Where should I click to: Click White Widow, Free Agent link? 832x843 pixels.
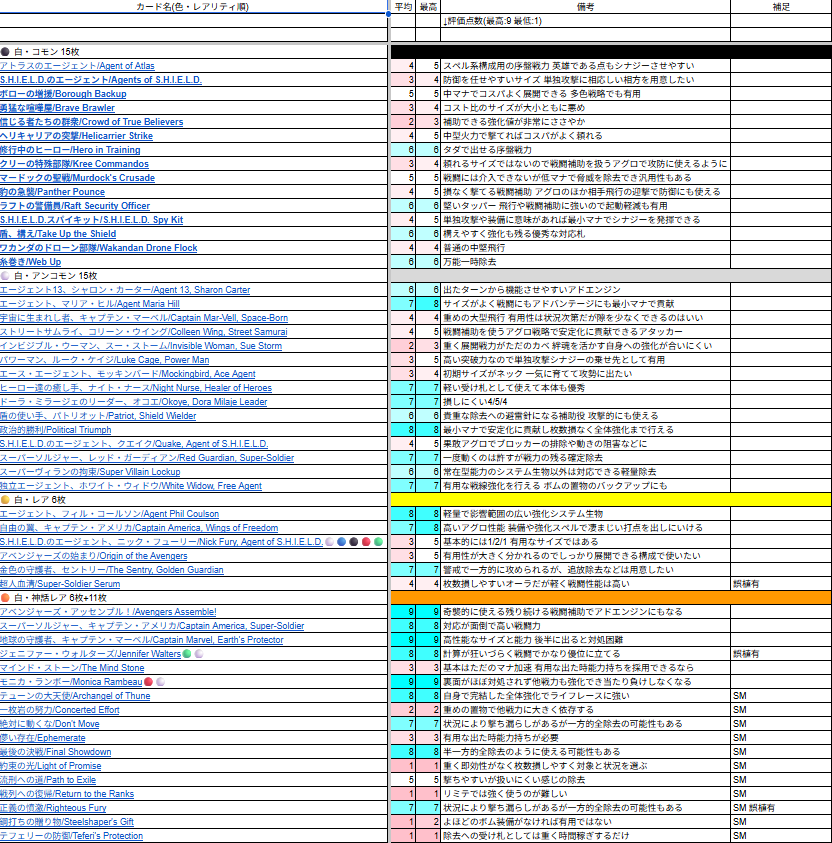[x=131, y=485]
